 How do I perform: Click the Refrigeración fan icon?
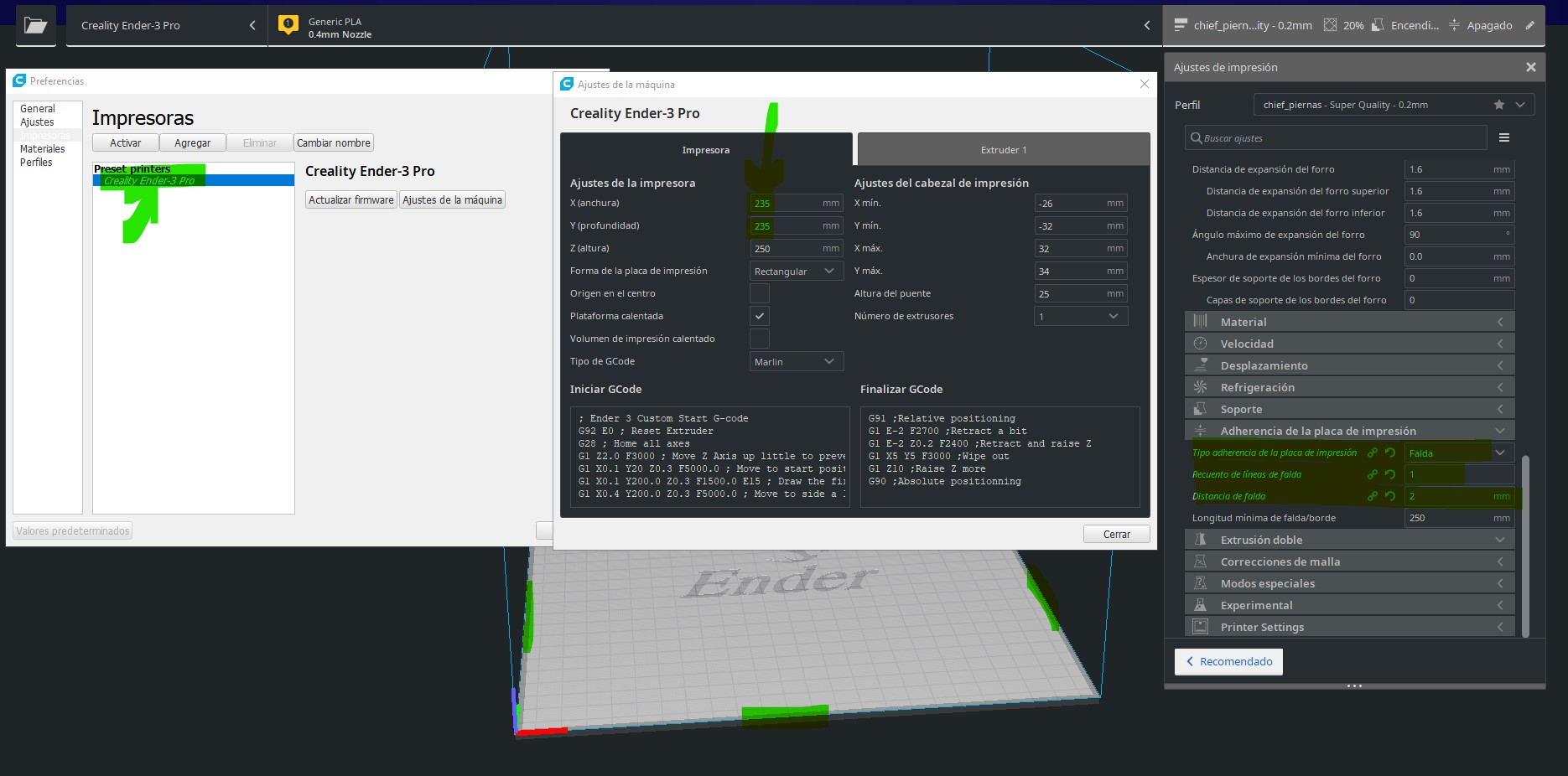pos(1201,386)
